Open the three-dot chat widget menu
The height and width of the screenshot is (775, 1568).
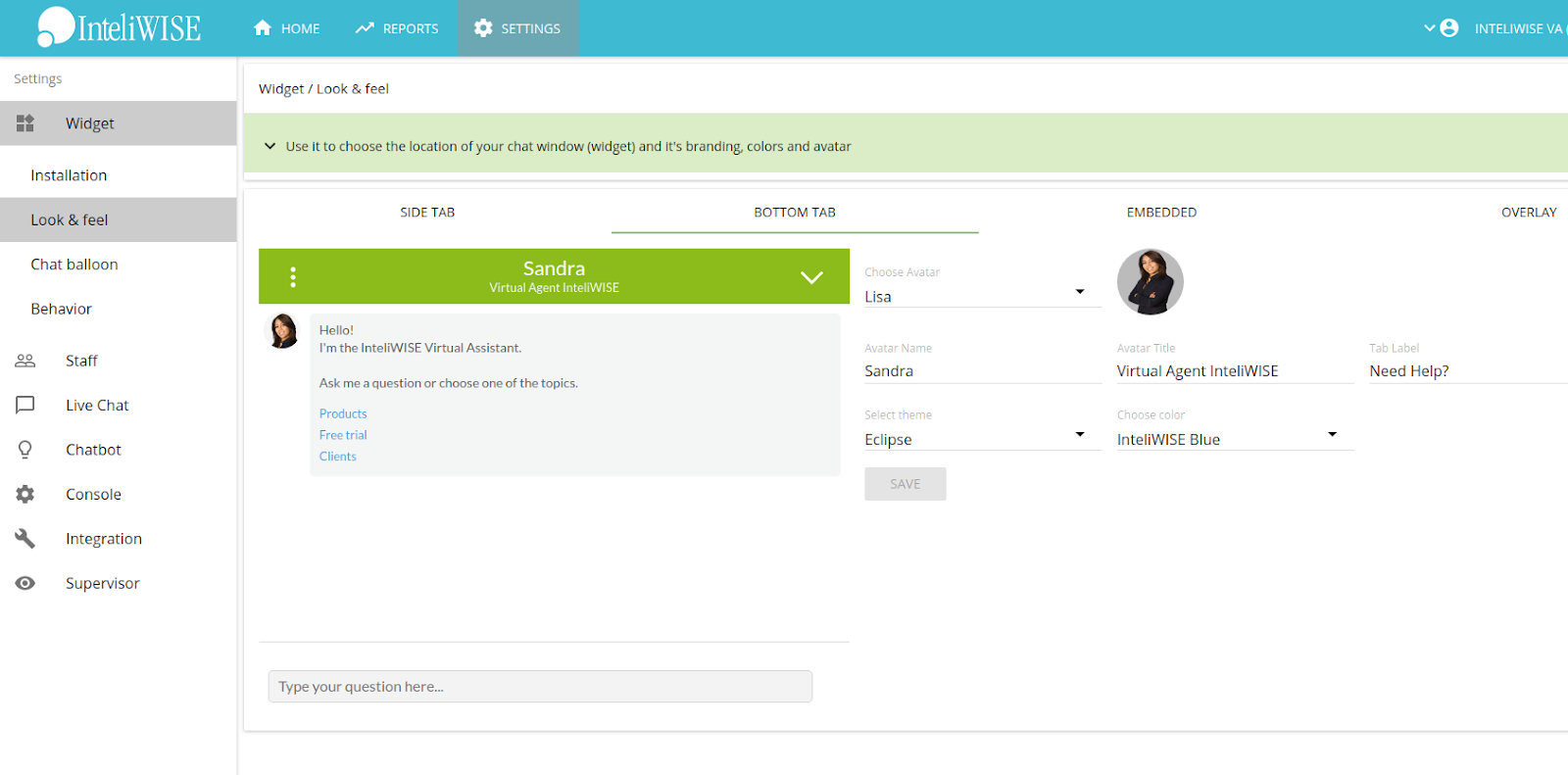(293, 277)
